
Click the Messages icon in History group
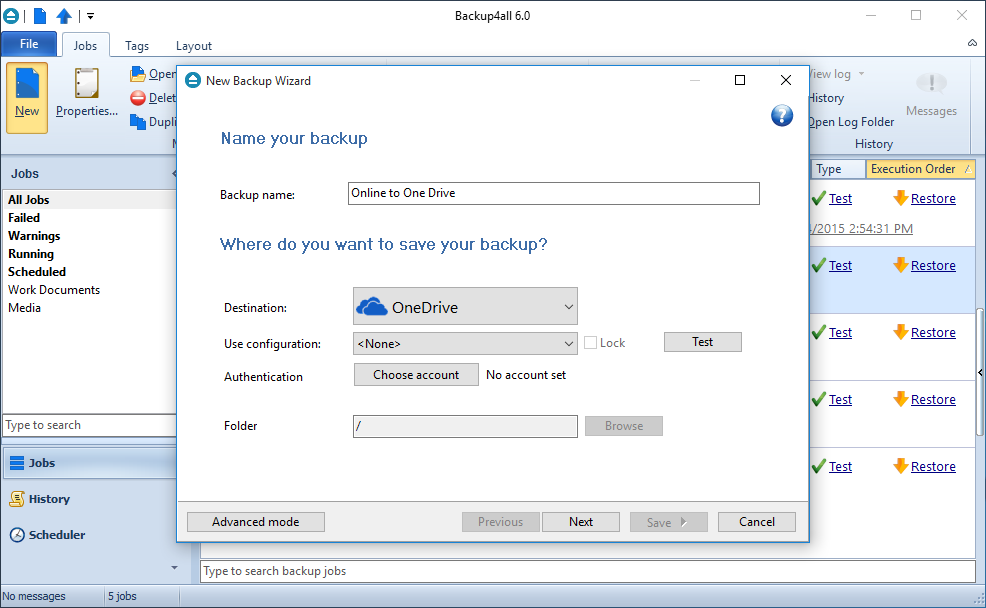(x=931, y=84)
